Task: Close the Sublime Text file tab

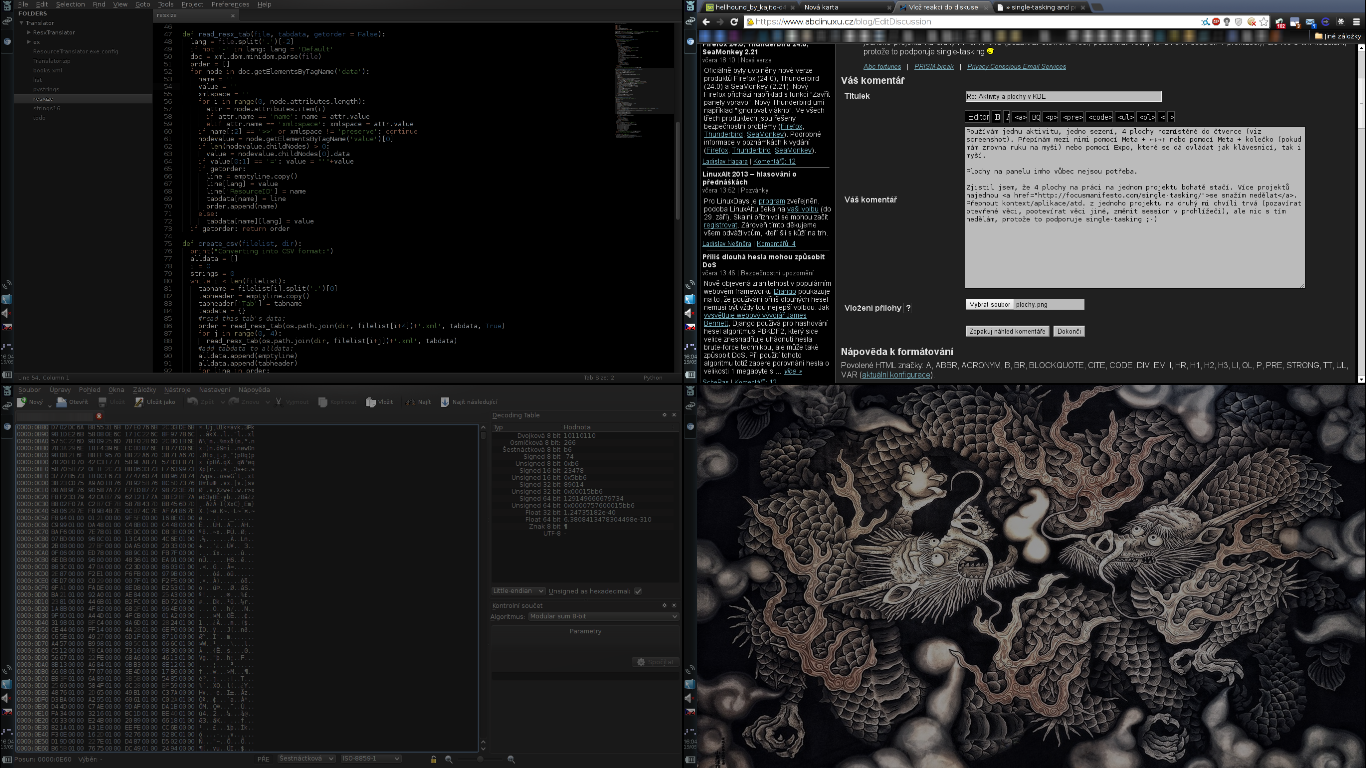Action: coord(233,15)
